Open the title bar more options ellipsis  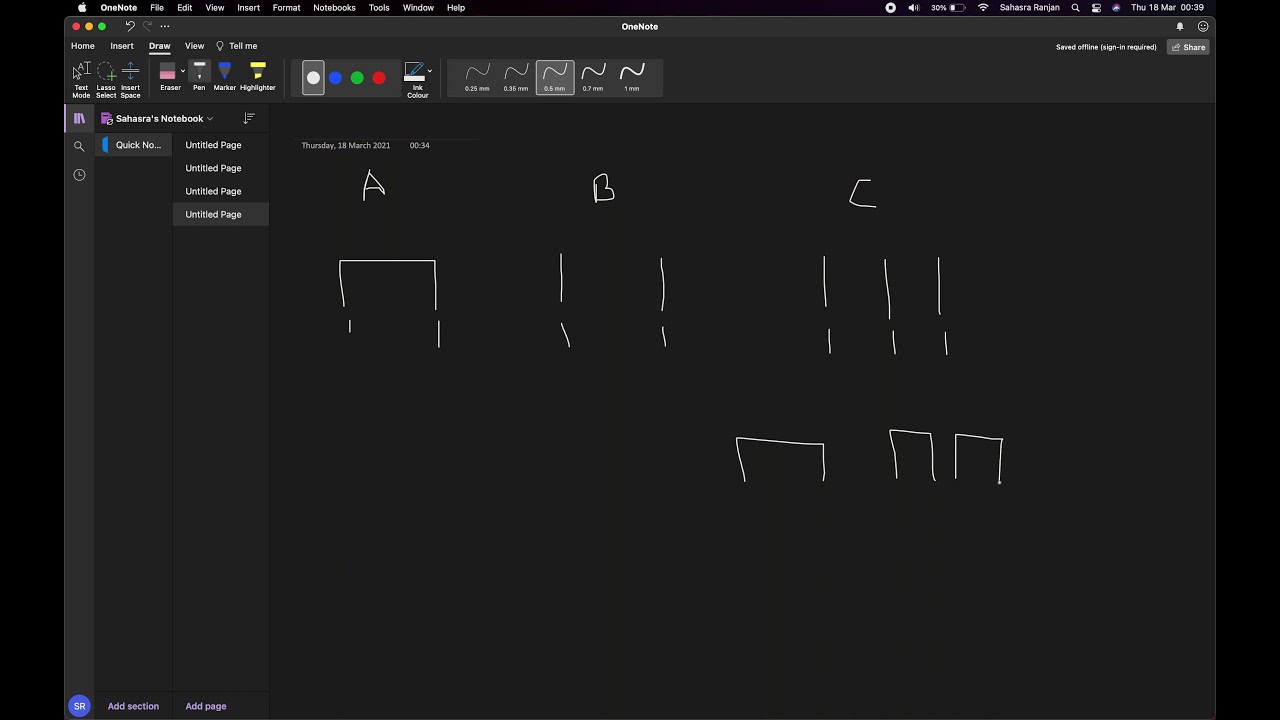[x=165, y=26]
